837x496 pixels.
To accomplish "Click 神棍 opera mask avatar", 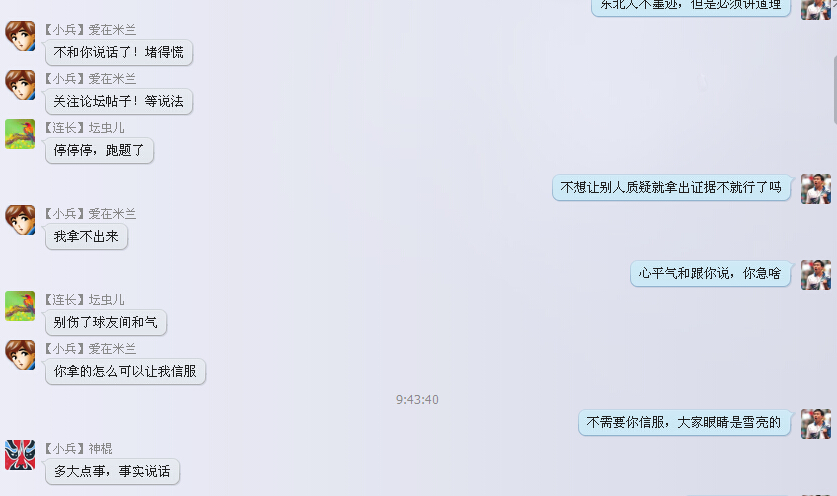I will click(20, 455).
